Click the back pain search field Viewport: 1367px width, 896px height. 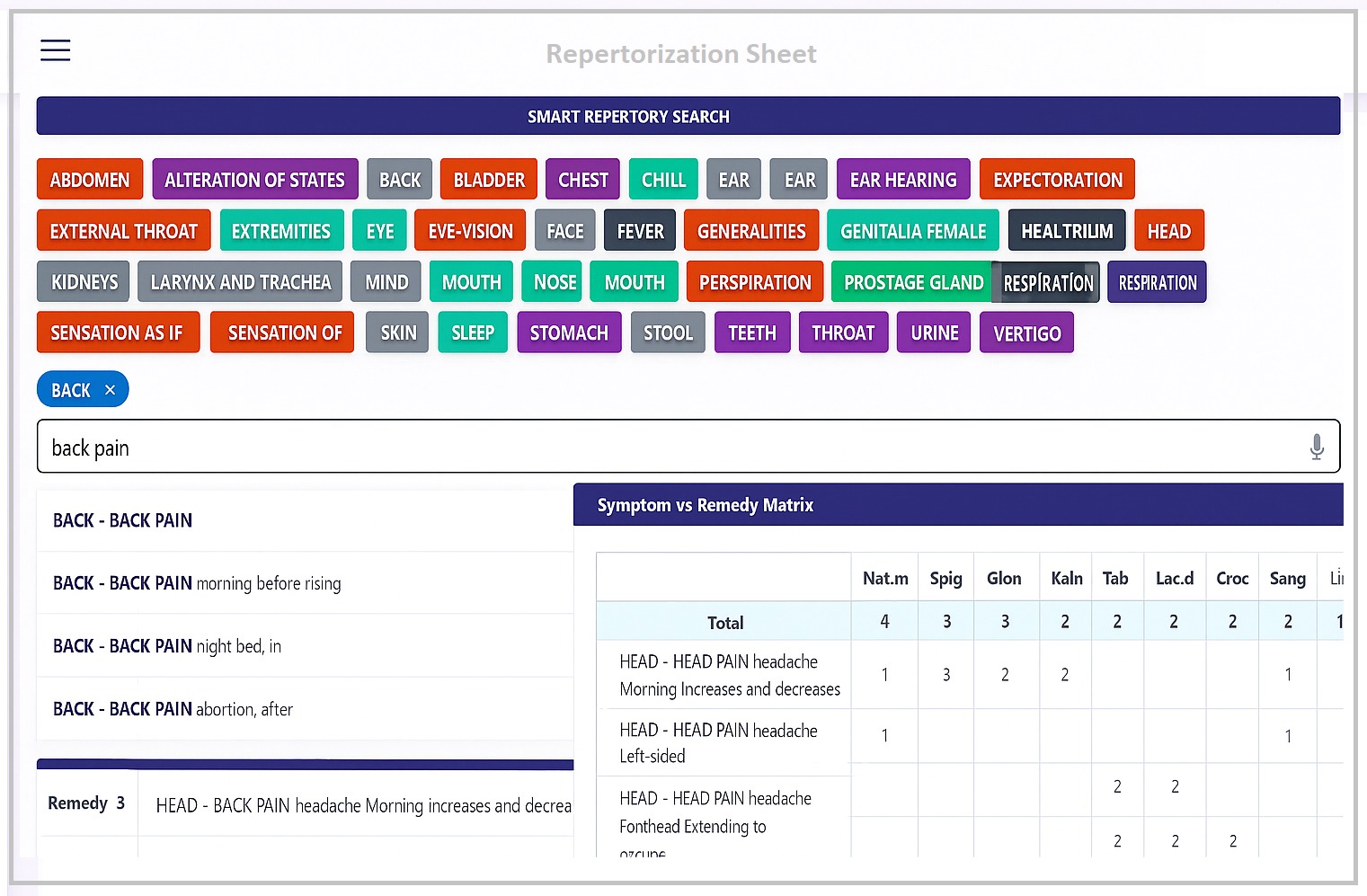click(665, 447)
